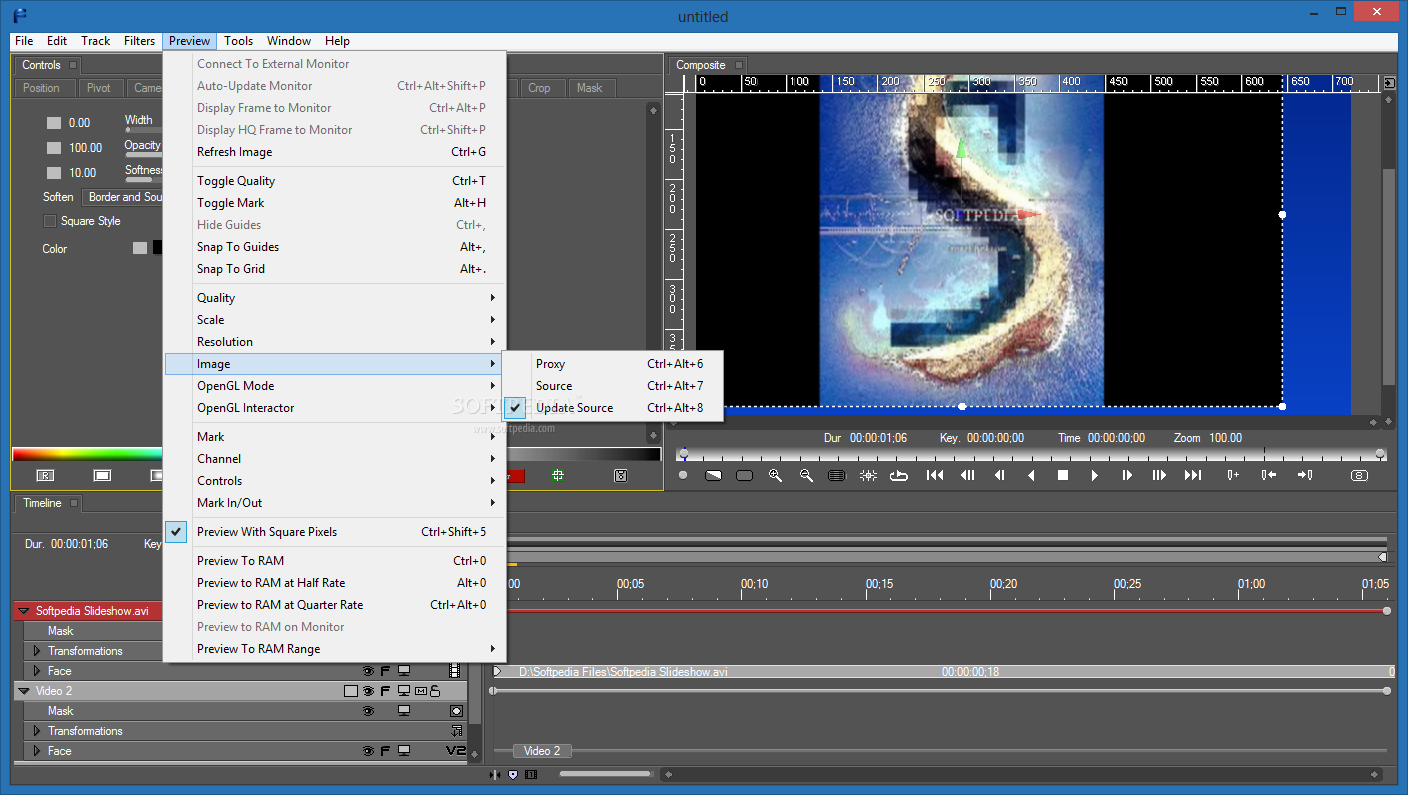Click the green crosshair icon in Controls panel
The height and width of the screenshot is (795, 1408).
pos(558,476)
